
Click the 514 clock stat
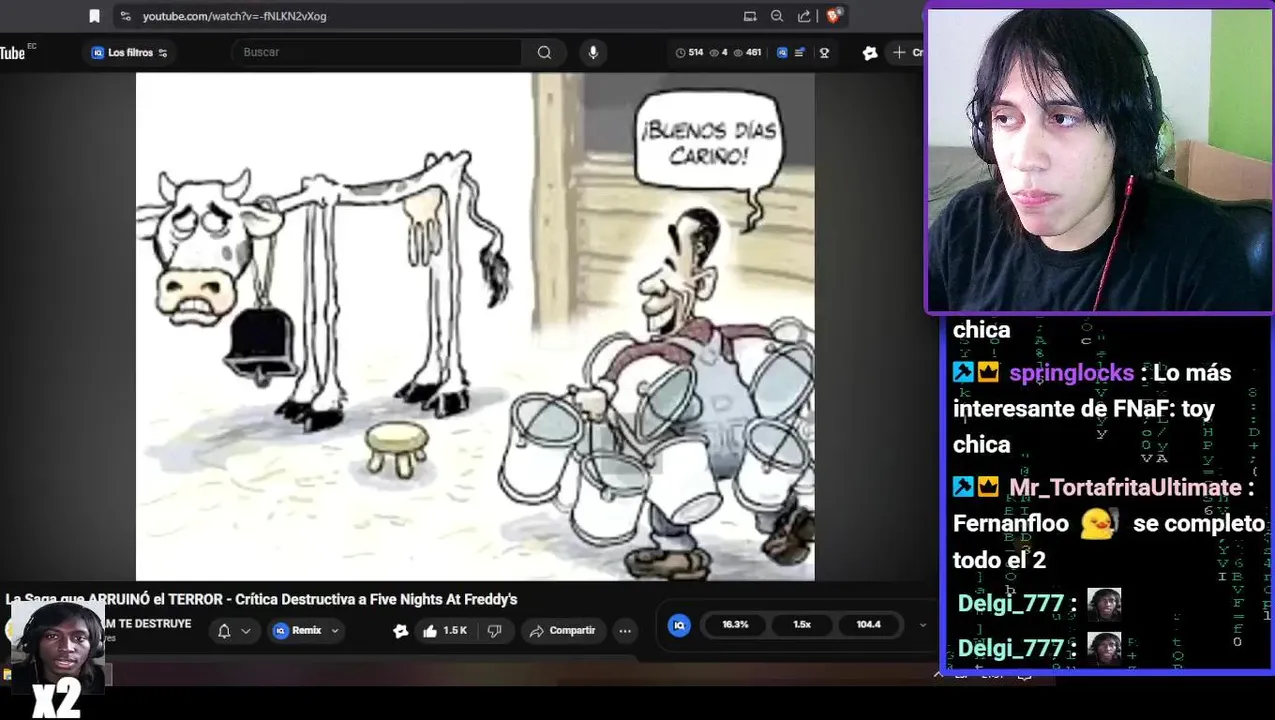(690, 52)
